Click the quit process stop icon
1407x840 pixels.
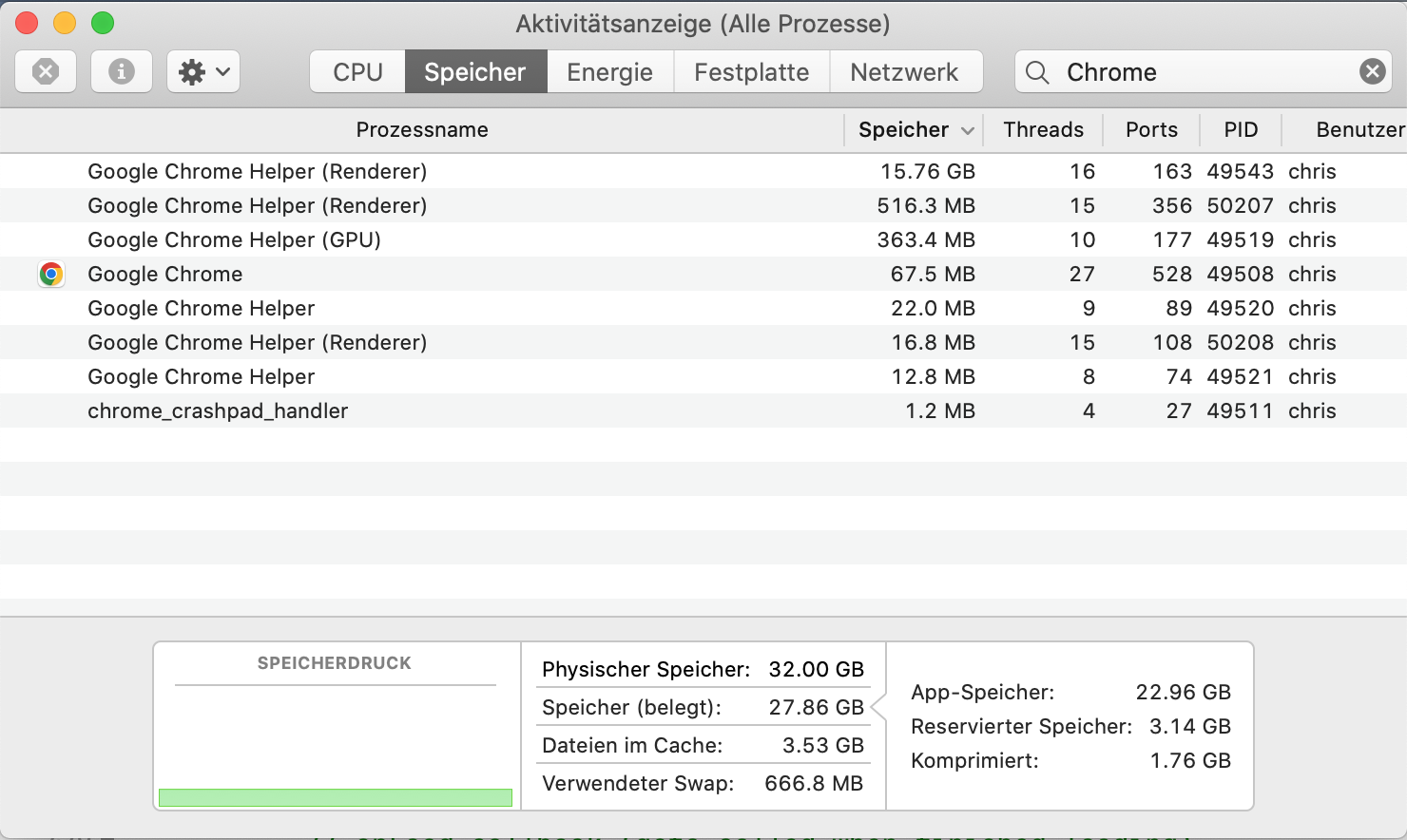46,71
